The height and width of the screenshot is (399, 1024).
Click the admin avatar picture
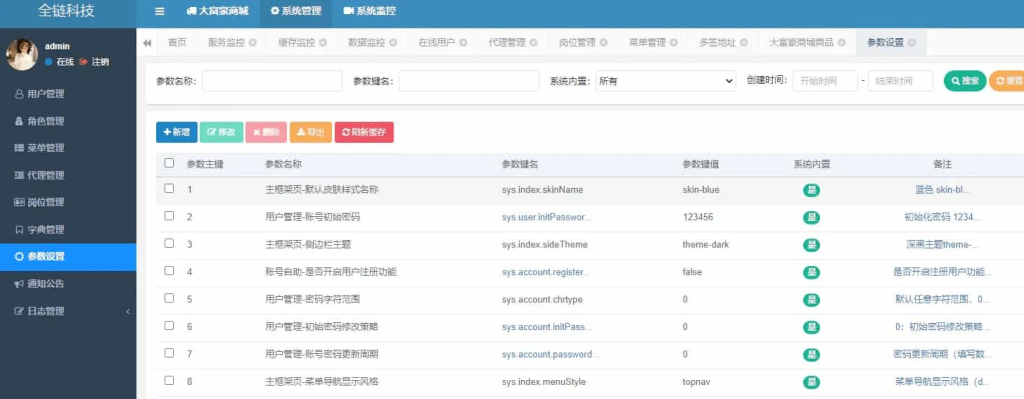tap(22, 54)
